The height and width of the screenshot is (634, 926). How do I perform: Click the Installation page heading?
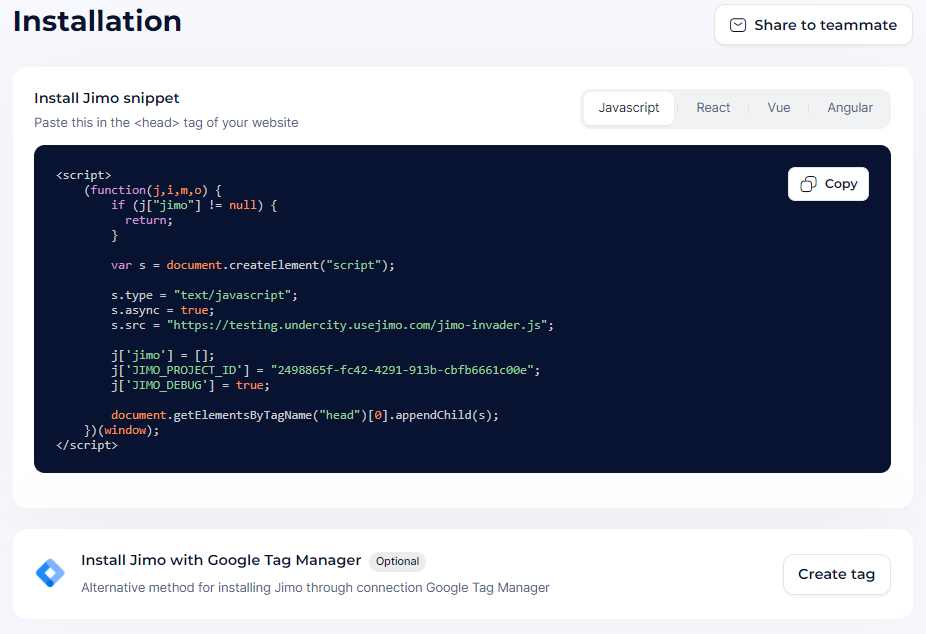(x=97, y=21)
